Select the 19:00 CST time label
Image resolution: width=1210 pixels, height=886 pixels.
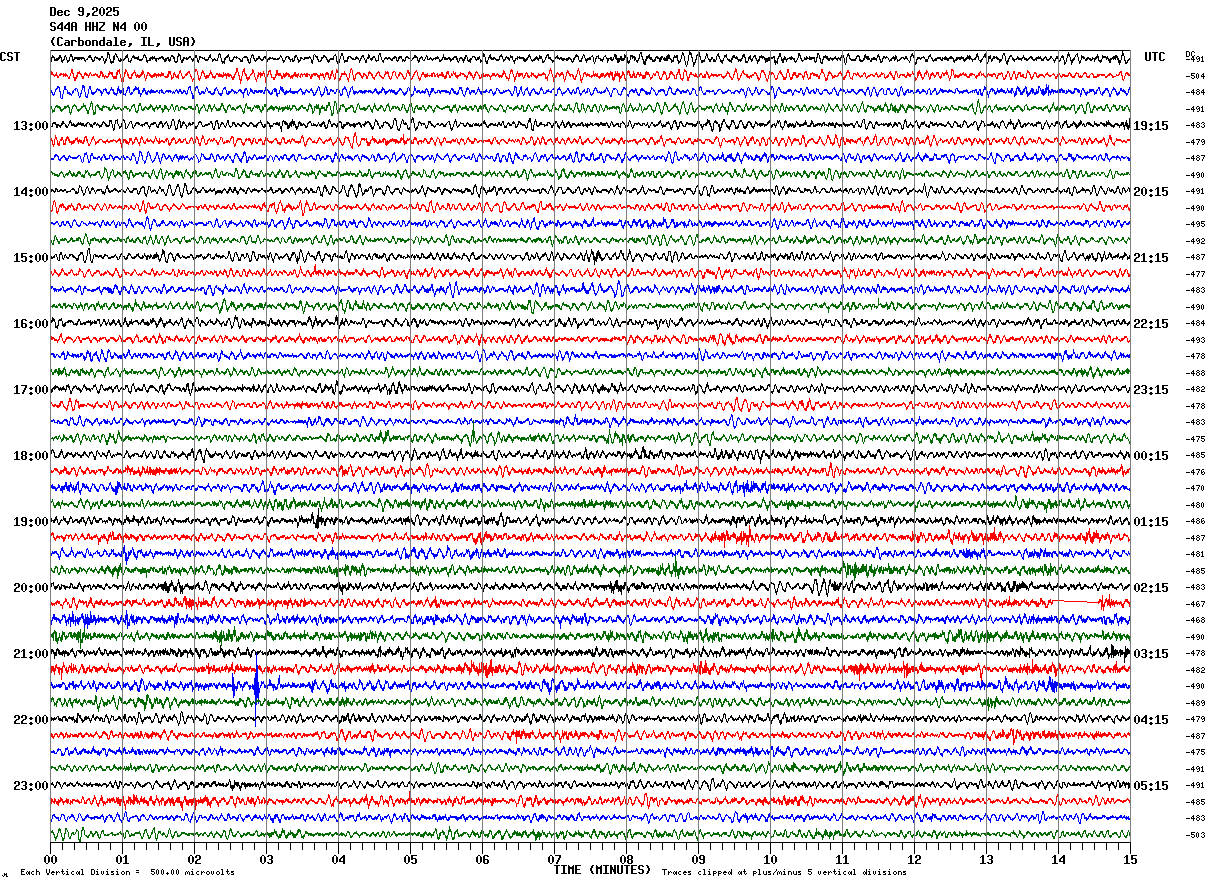click(x=30, y=522)
